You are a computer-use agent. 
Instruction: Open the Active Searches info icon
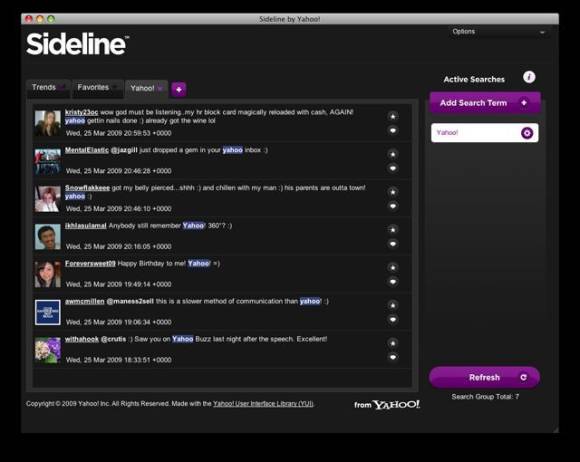pos(529,77)
